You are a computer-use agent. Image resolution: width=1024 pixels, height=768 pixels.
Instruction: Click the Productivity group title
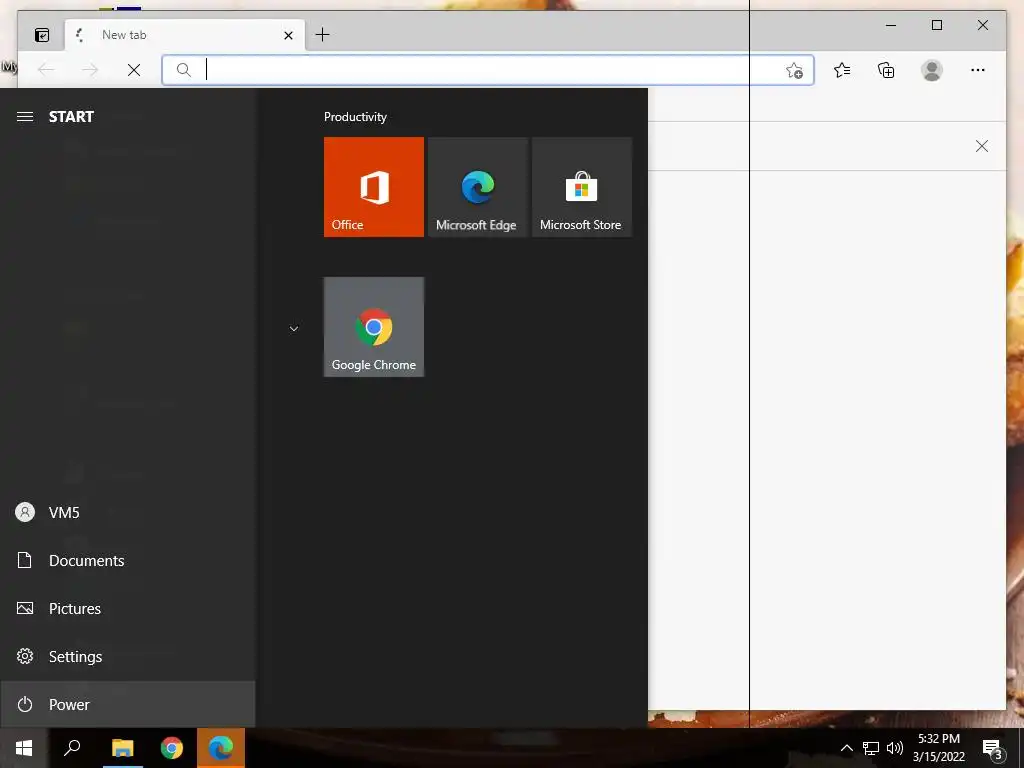[x=355, y=117]
